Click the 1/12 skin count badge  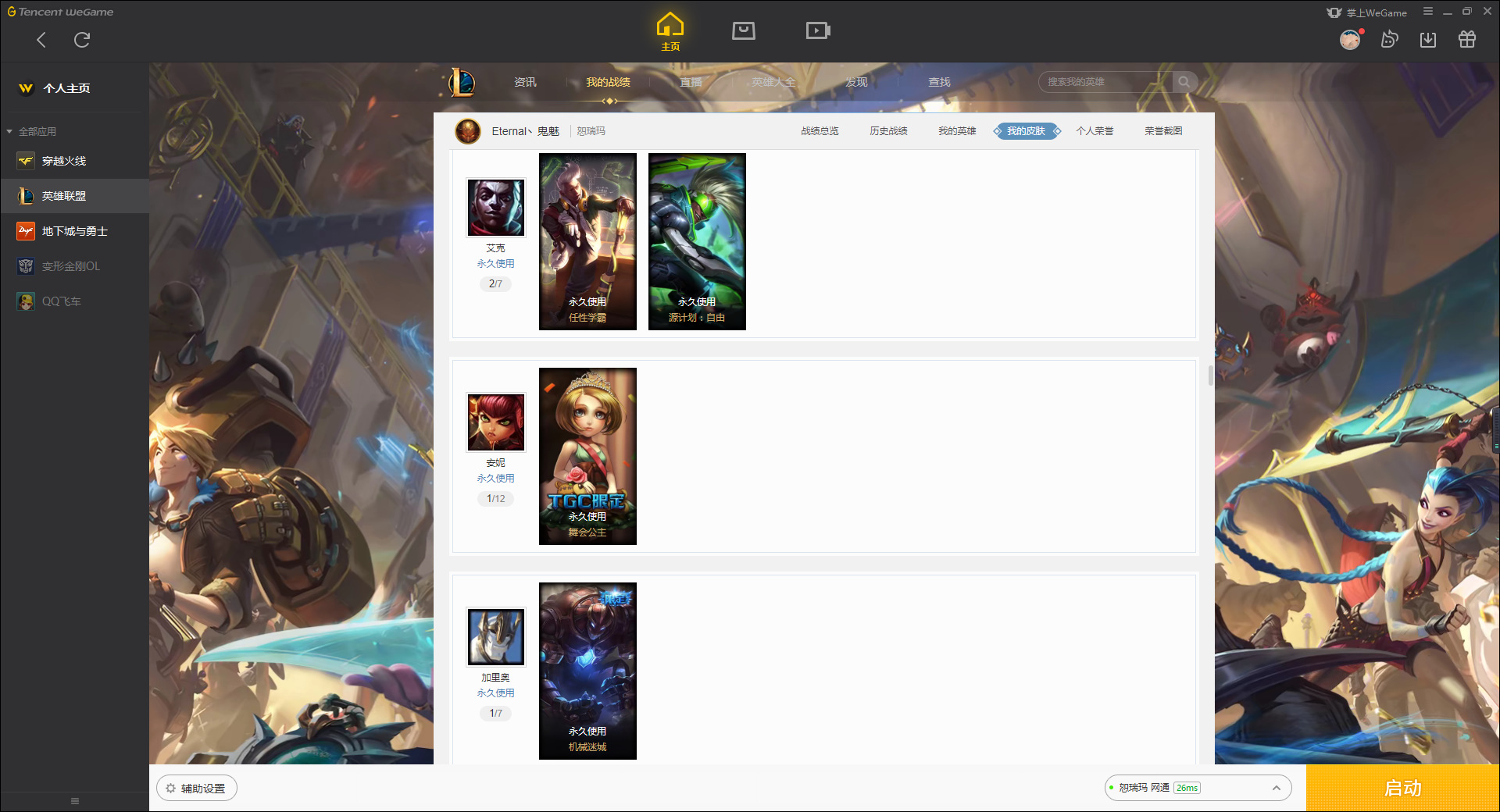pos(495,499)
